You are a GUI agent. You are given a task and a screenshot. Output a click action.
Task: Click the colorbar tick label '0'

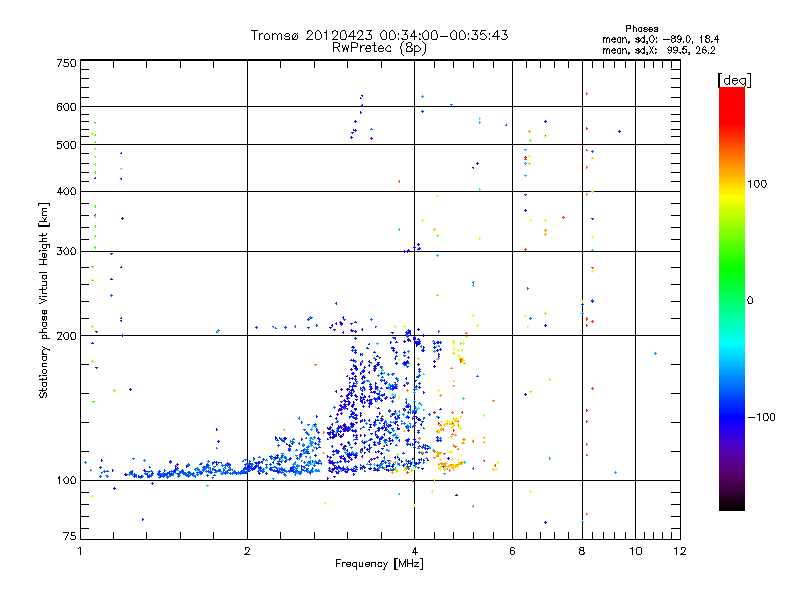pos(749,301)
